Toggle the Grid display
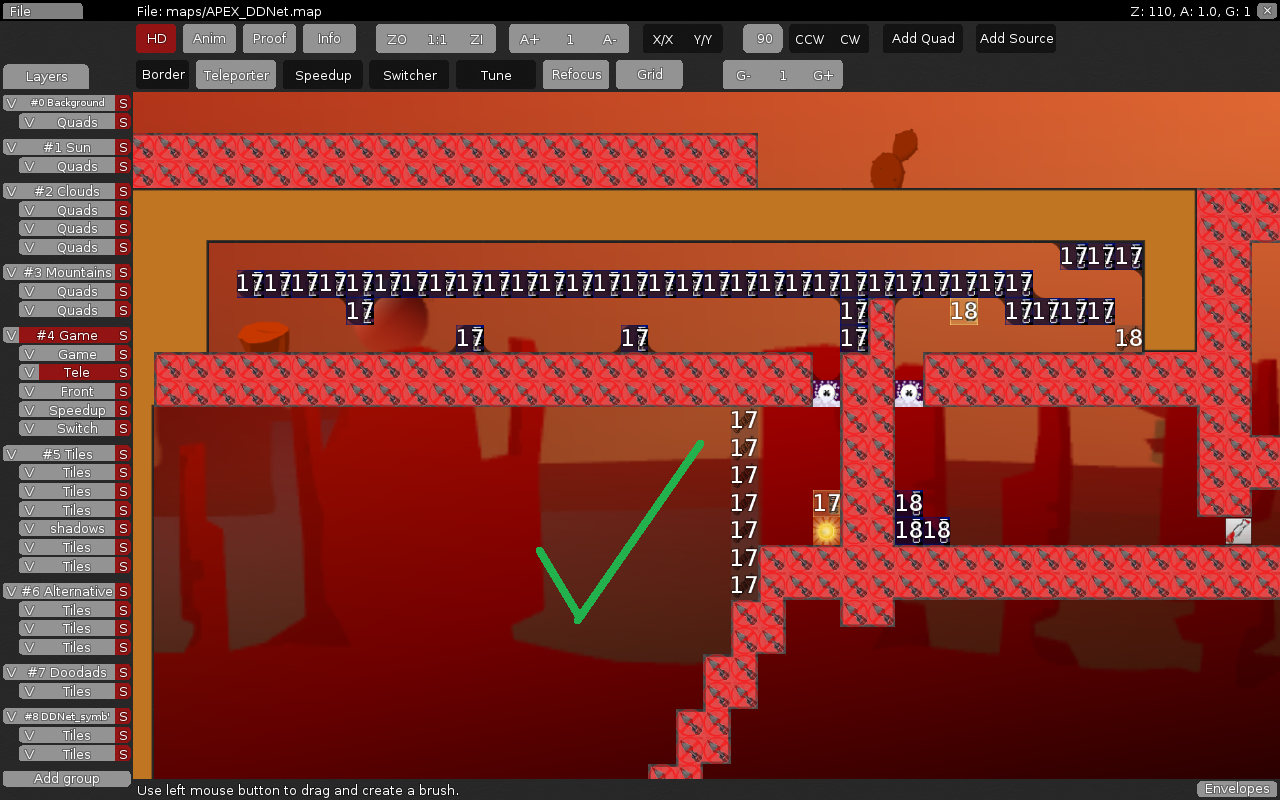1280x800 pixels. pos(649,75)
